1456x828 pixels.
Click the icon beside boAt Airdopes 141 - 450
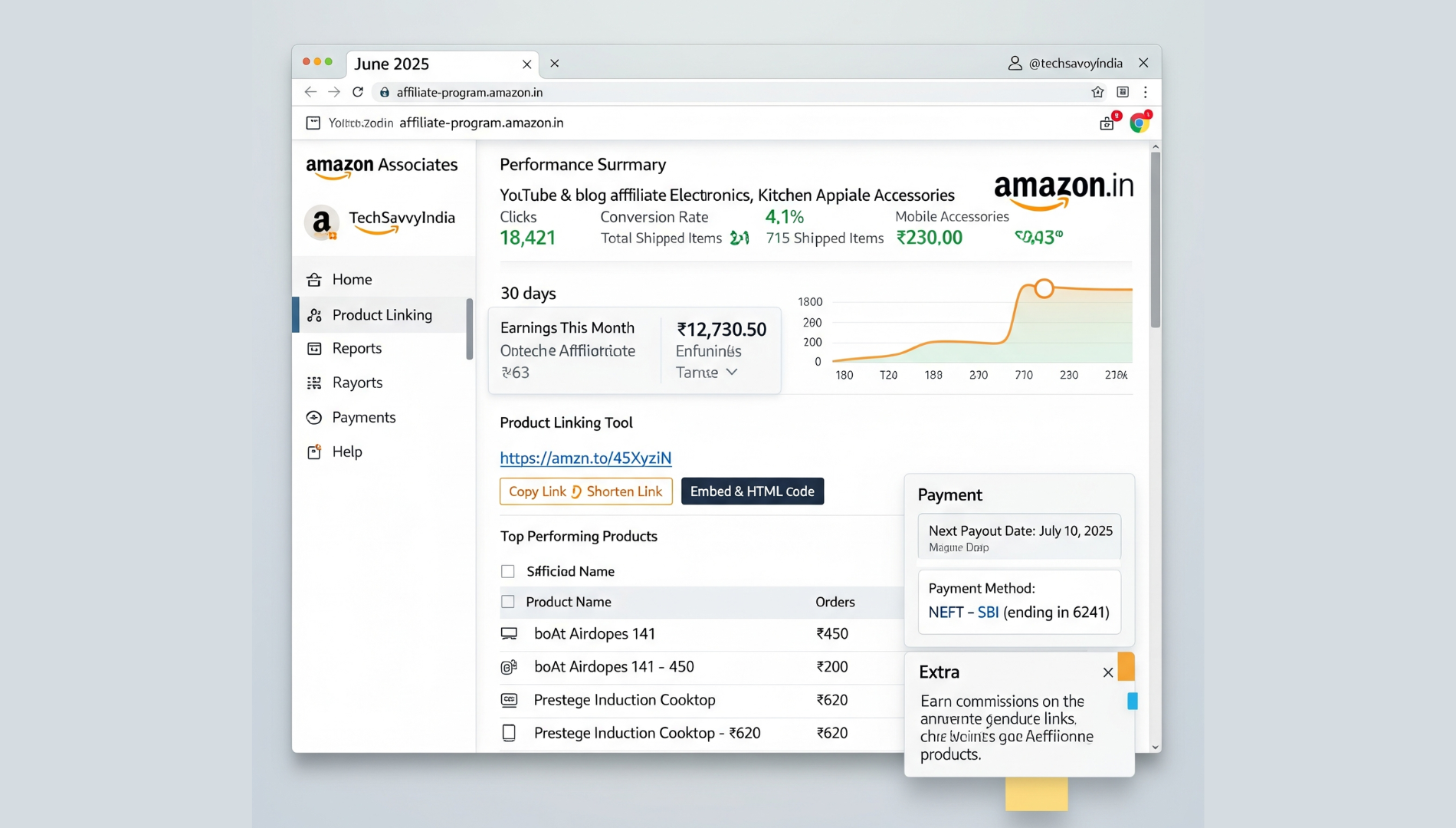coord(509,667)
